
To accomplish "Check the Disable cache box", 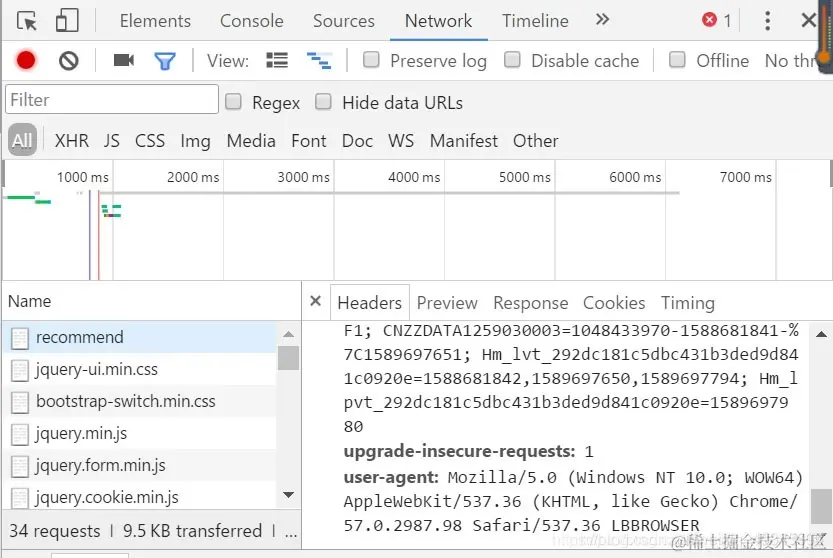I will click(x=512, y=60).
